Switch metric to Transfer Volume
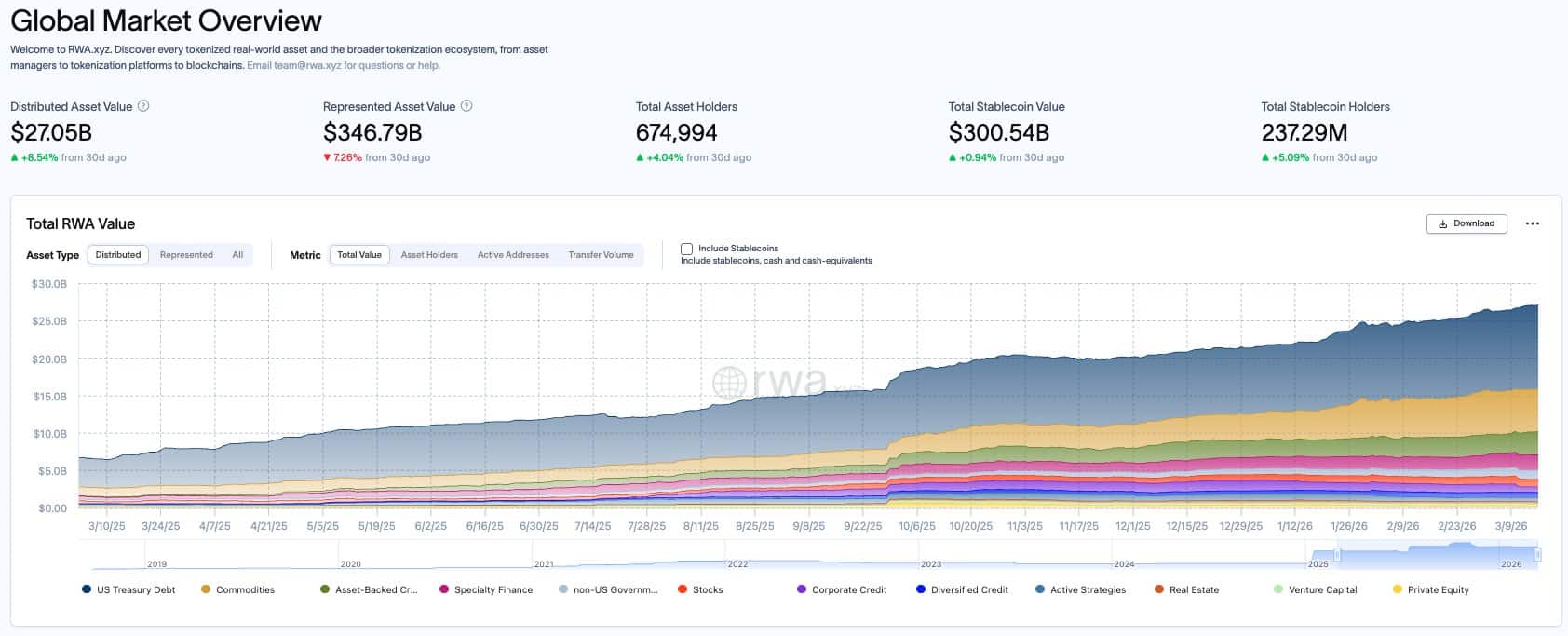1568x636 pixels. pos(601,255)
